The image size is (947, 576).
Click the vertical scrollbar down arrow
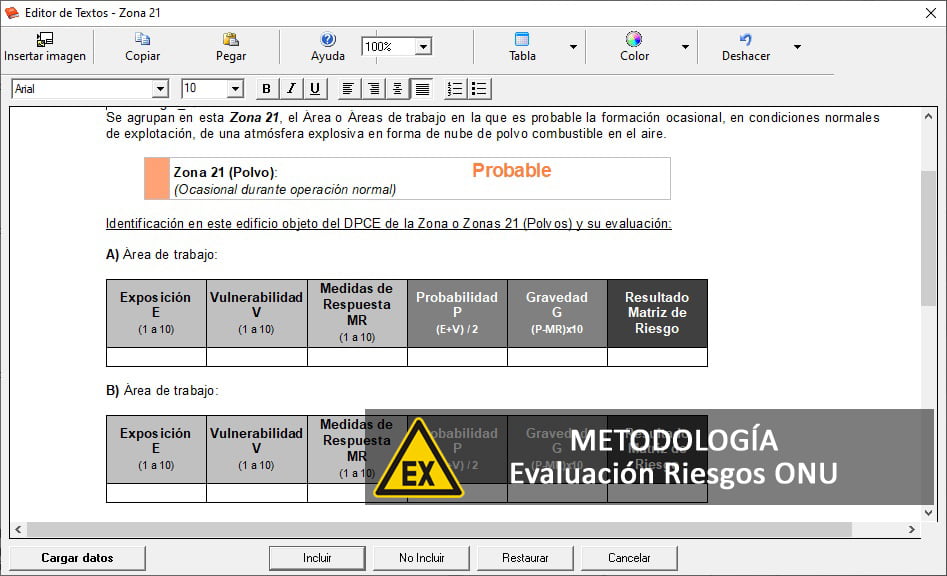(x=928, y=513)
